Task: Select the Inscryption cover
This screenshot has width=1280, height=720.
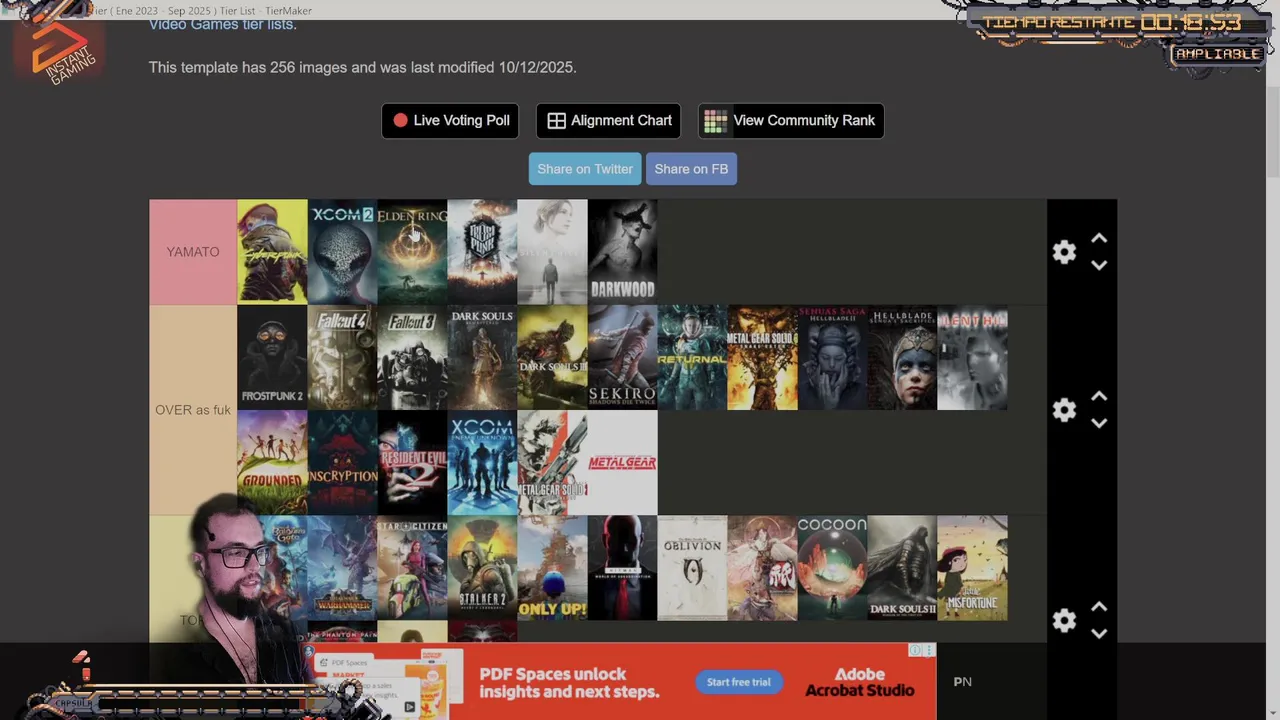Action: (342, 462)
